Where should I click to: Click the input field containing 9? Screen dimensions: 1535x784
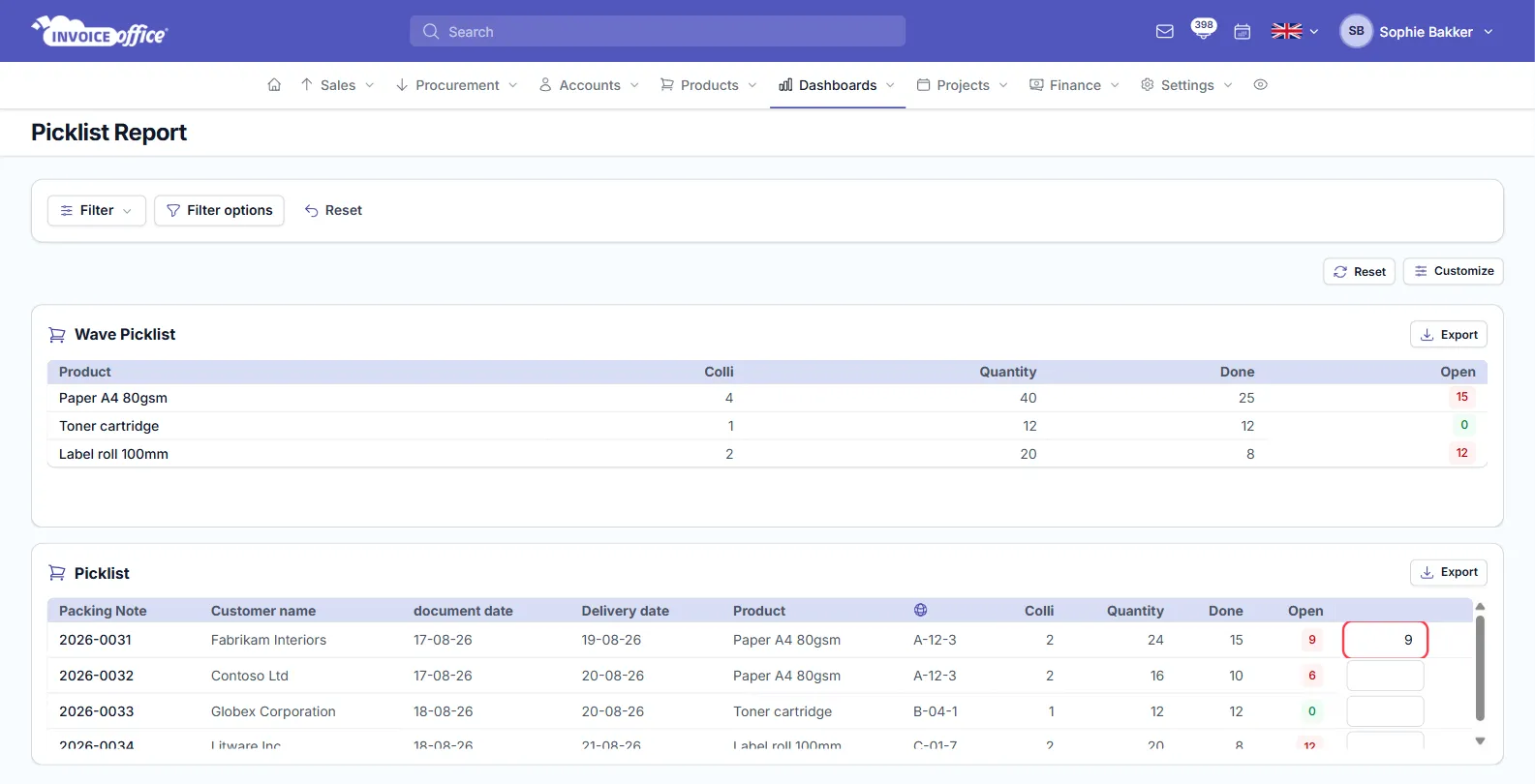pos(1385,640)
